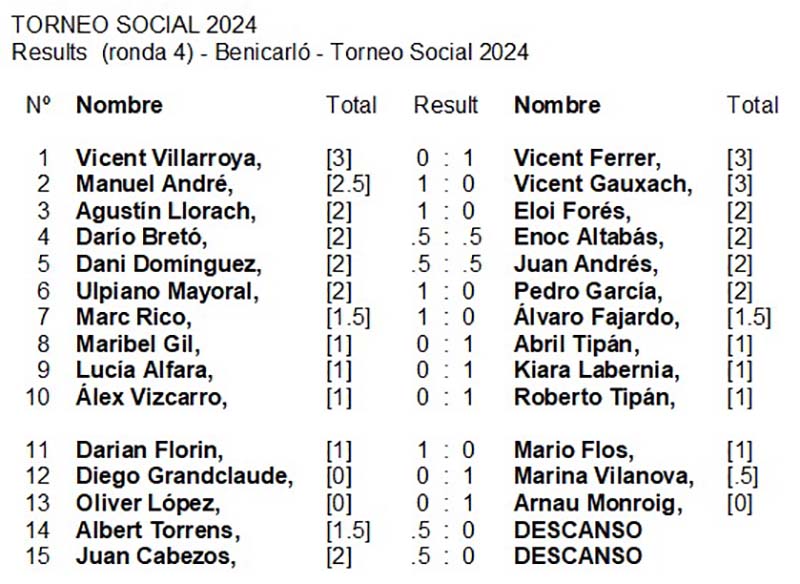Click Arnau Monroig's name

[598, 503]
